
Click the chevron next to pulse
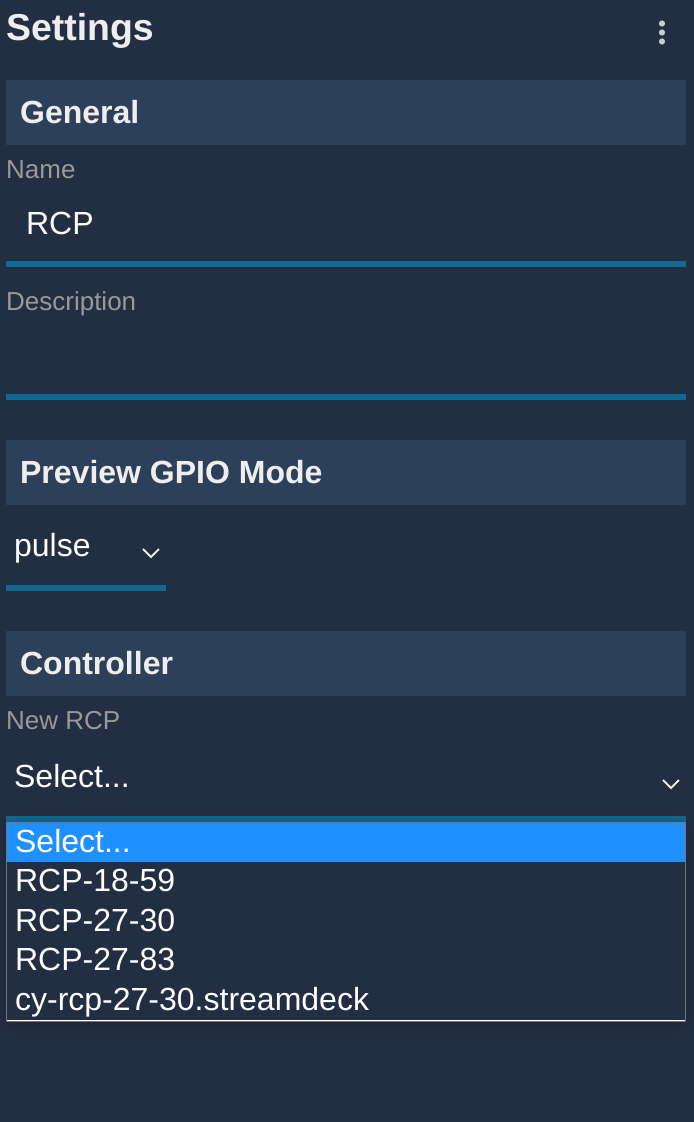150,553
